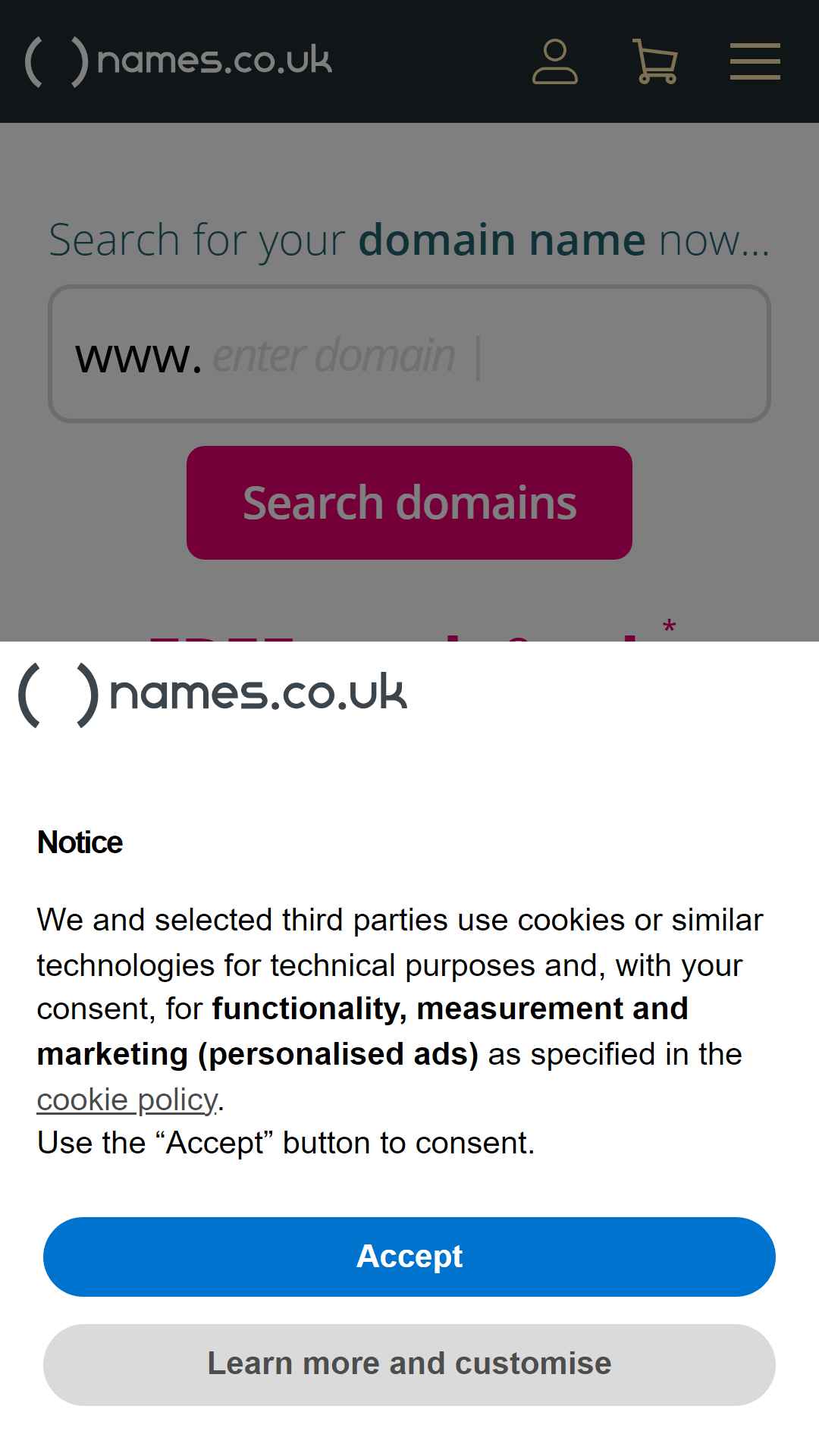Screen dimensions: 819x1456
Task: Open the shopping cart icon
Action: click(654, 61)
